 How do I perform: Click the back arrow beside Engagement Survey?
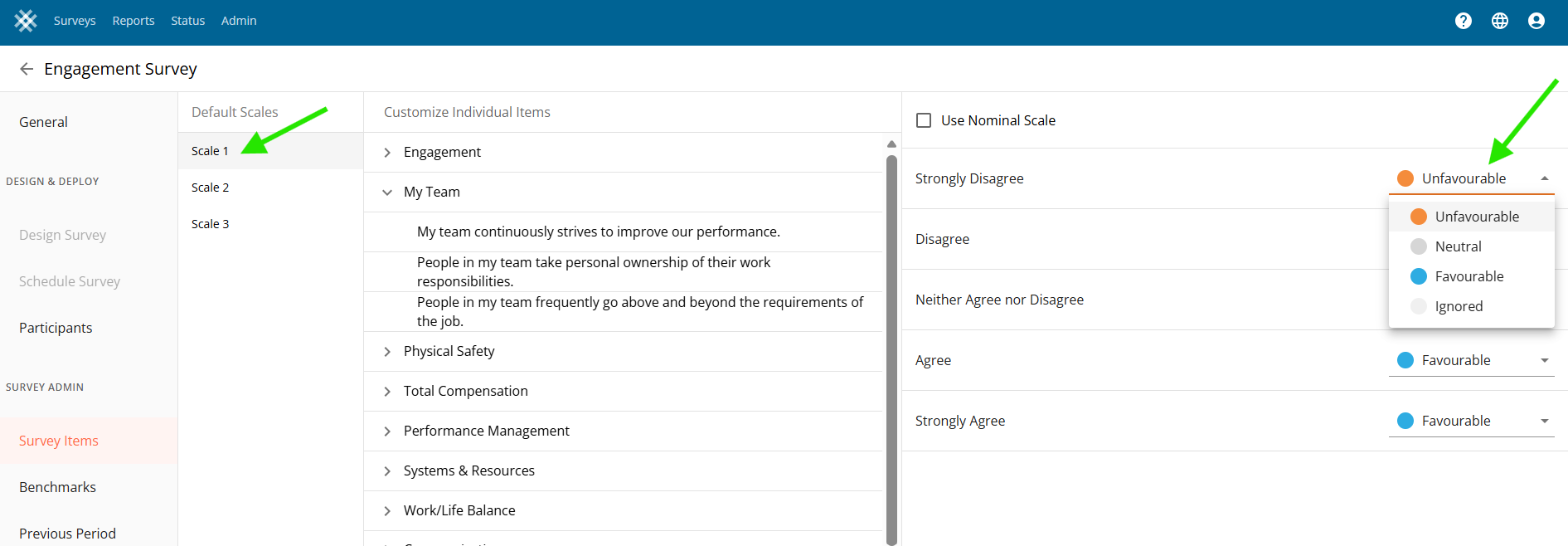pyautogui.click(x=27, y=69)
